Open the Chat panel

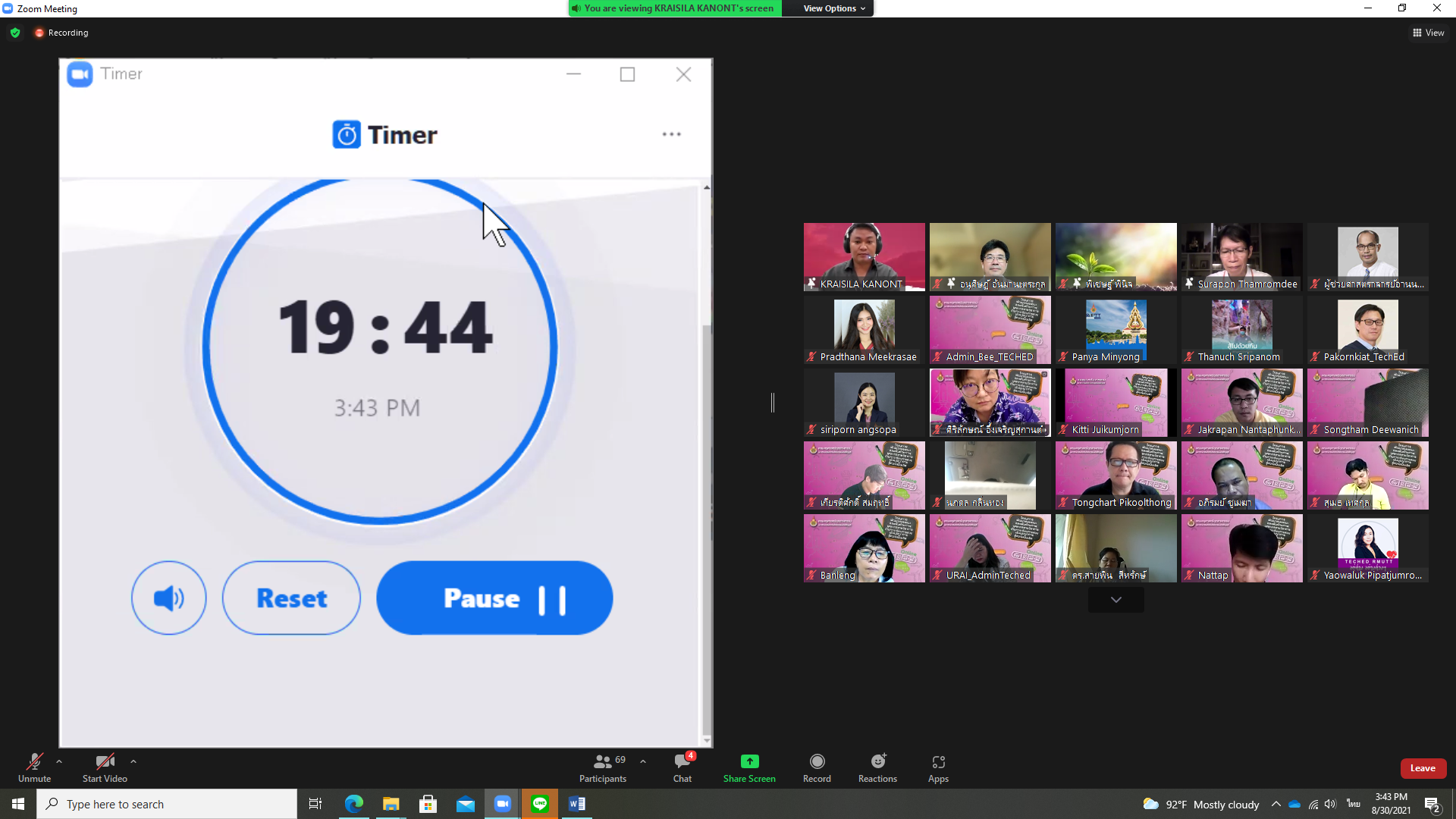tap(682, 767)
